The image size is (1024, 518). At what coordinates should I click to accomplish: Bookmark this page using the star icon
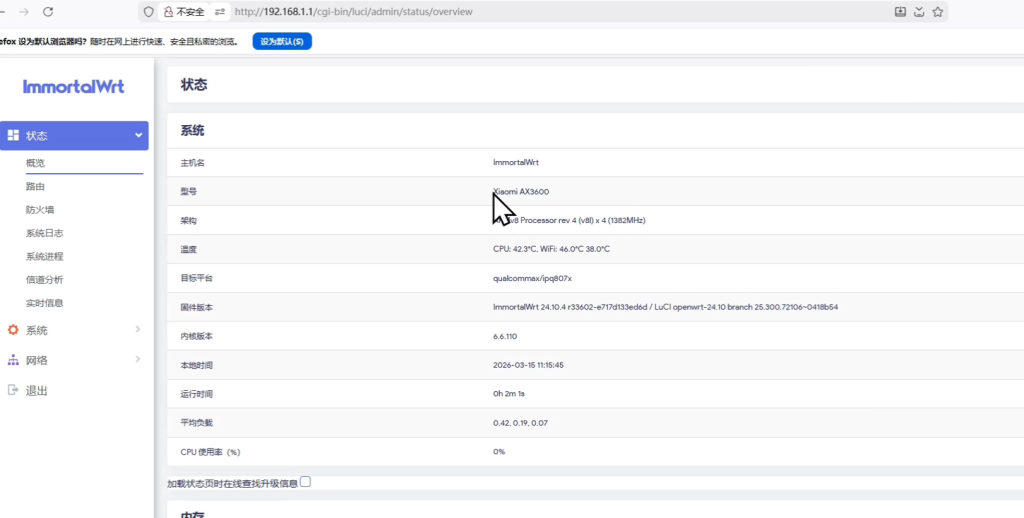pos(938,12)
